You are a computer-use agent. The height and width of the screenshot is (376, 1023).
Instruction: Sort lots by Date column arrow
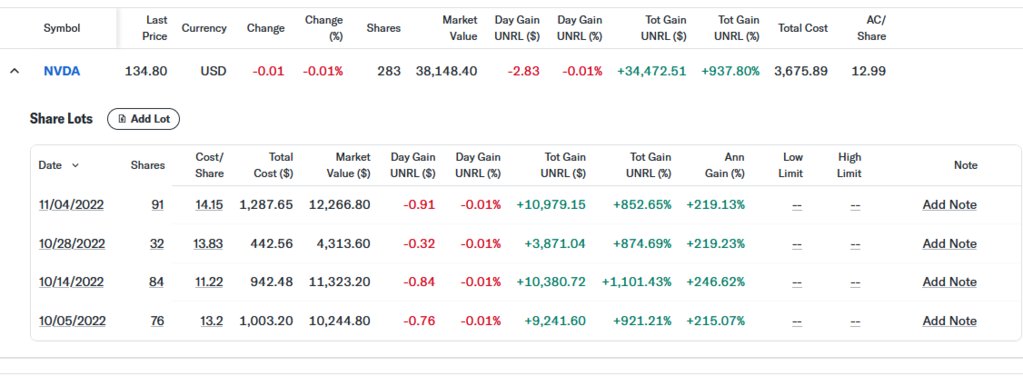(75, 165)
